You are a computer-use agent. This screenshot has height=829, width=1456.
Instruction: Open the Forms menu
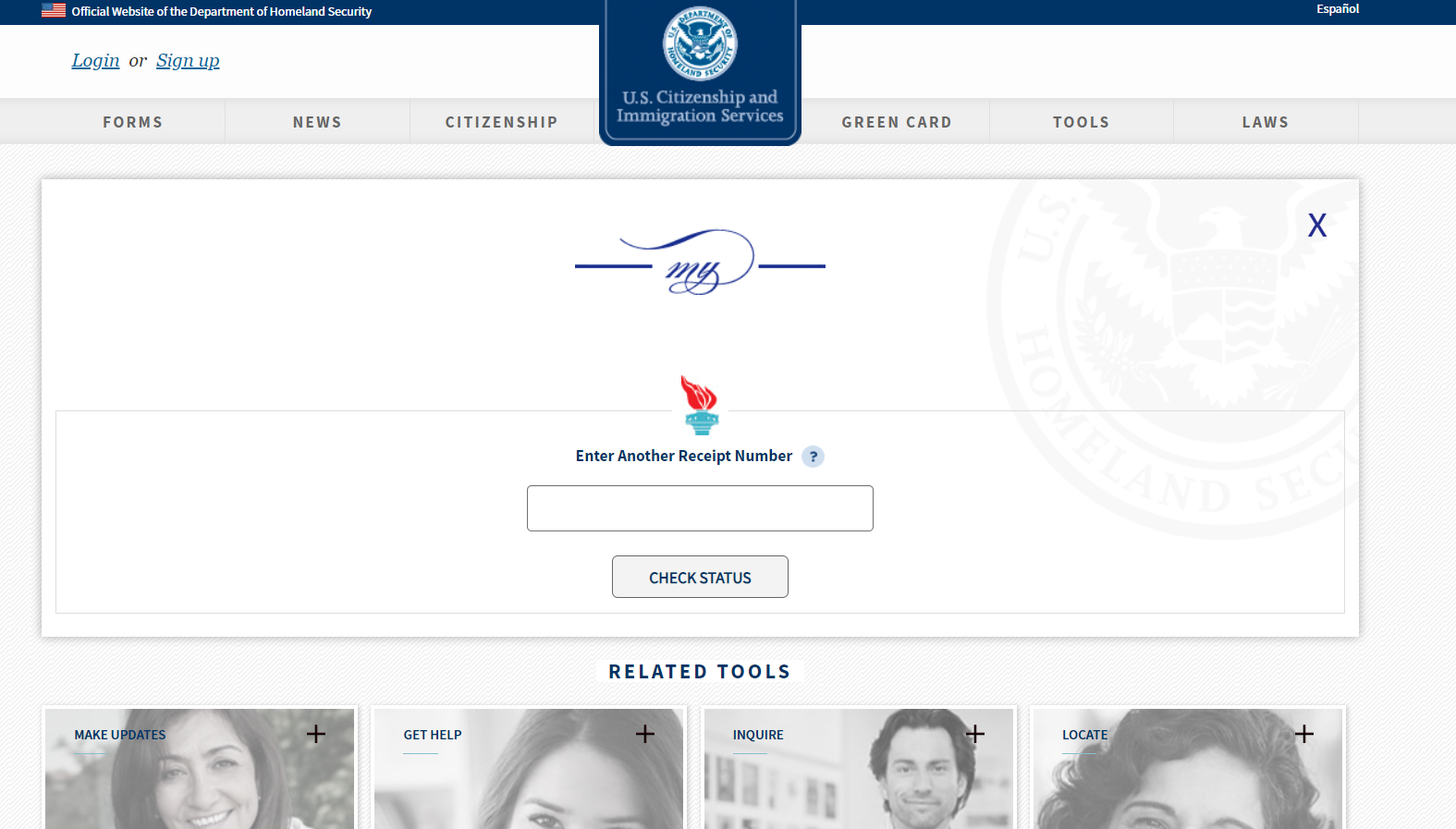[133, 122]
